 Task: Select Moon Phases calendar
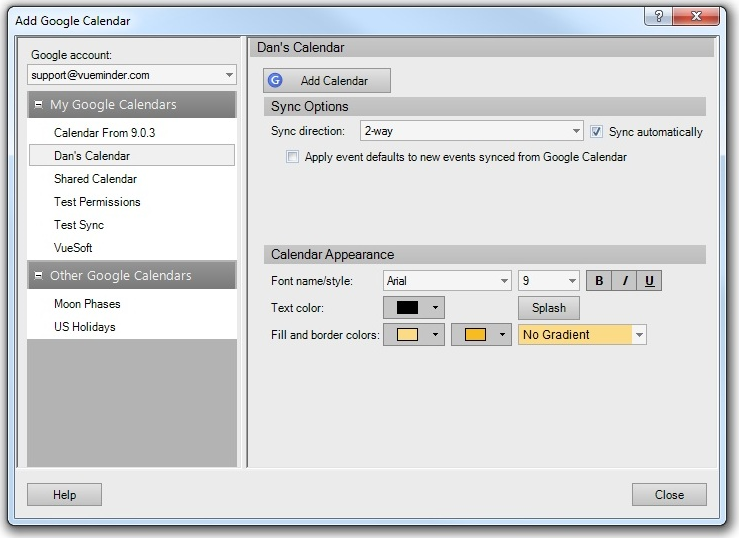pyautogui.click(x=87, y=304)
